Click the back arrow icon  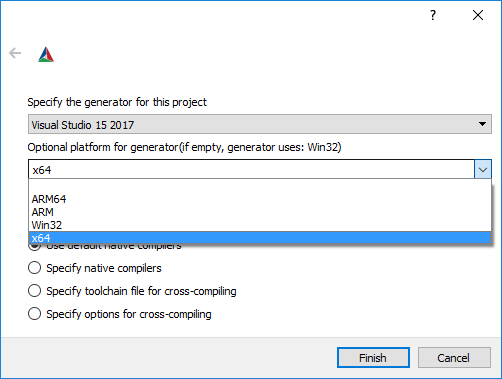click(x=15, y=53)
